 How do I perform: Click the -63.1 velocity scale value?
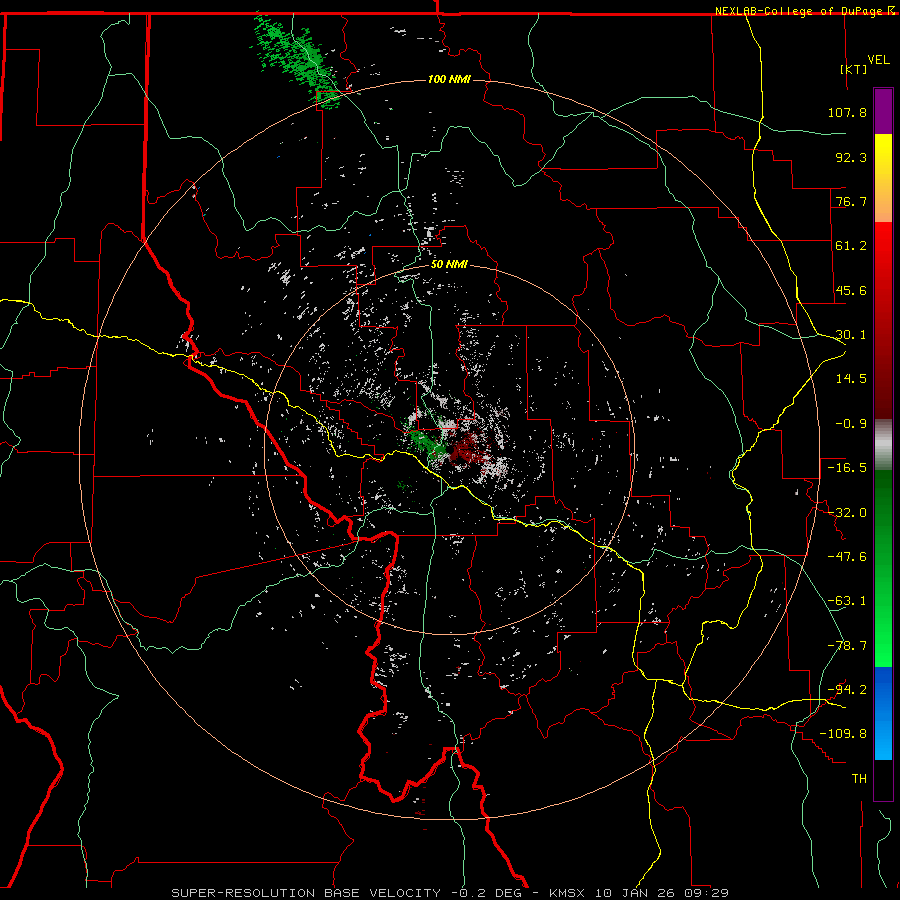847,601
